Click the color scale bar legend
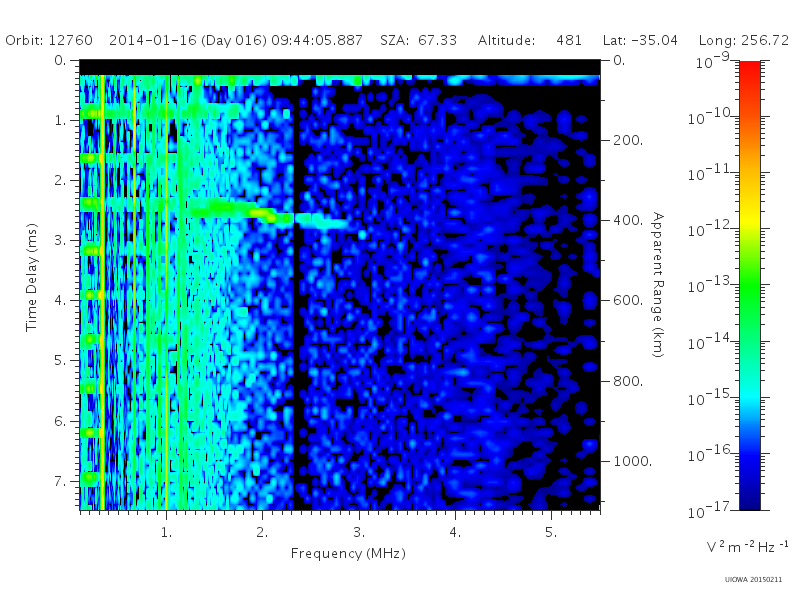 point(749,285)
